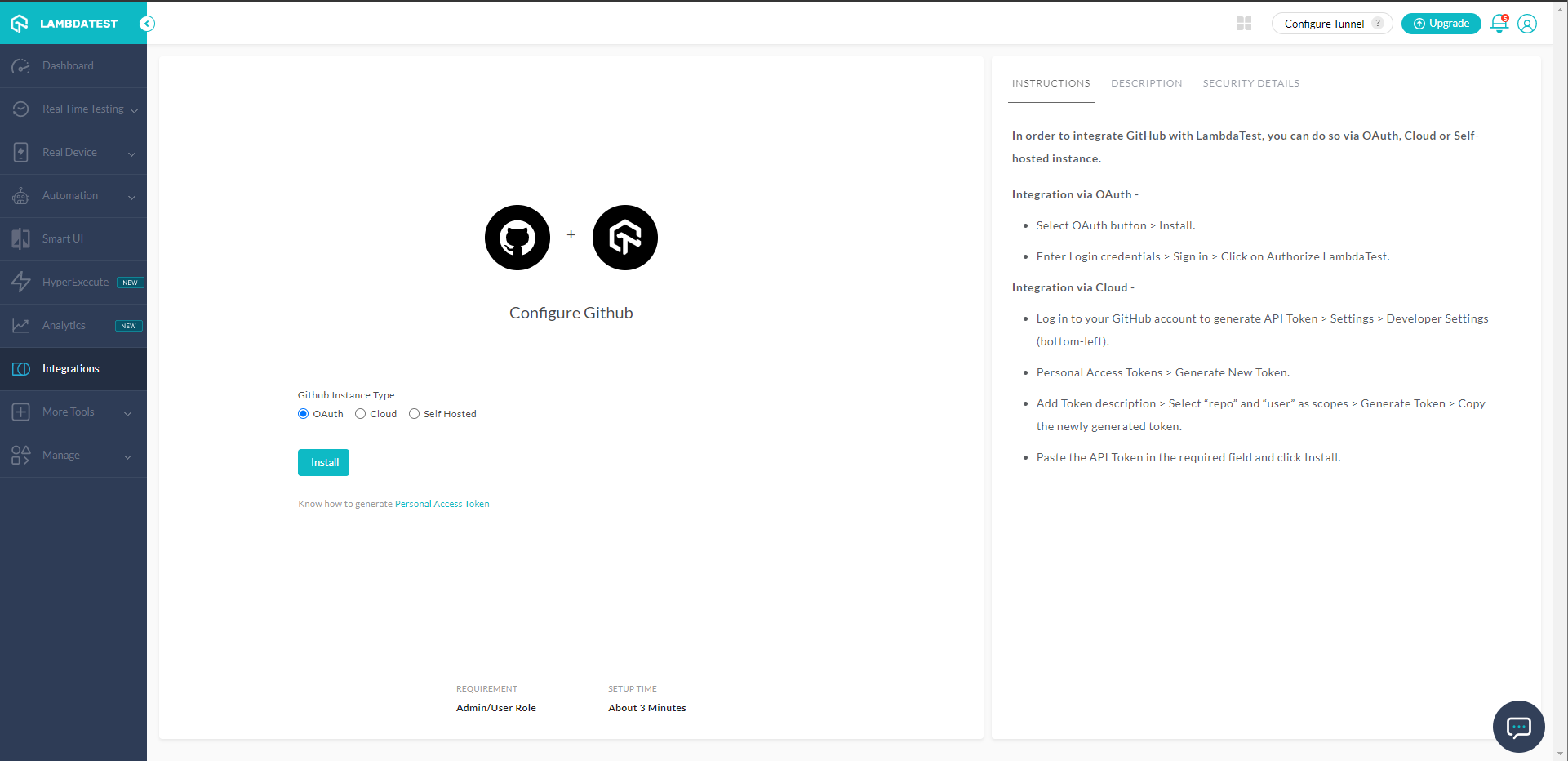Click the "SETUP TIME" label
Screen dimensions: 1568x761
[x=633, y=689]
